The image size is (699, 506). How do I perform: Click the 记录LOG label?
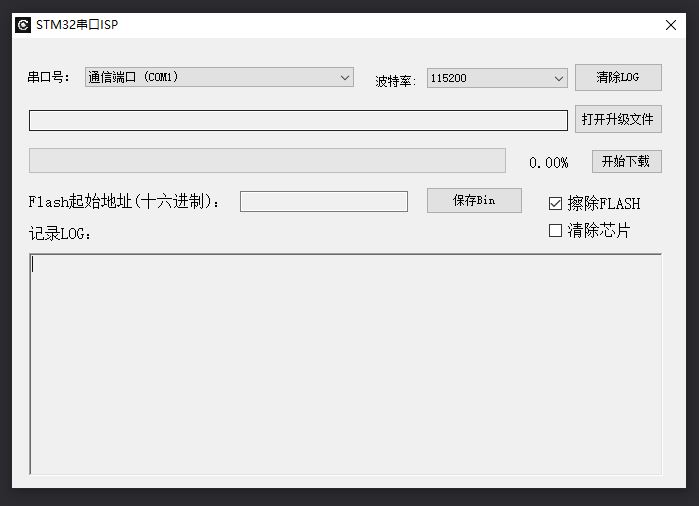(60, 233)
